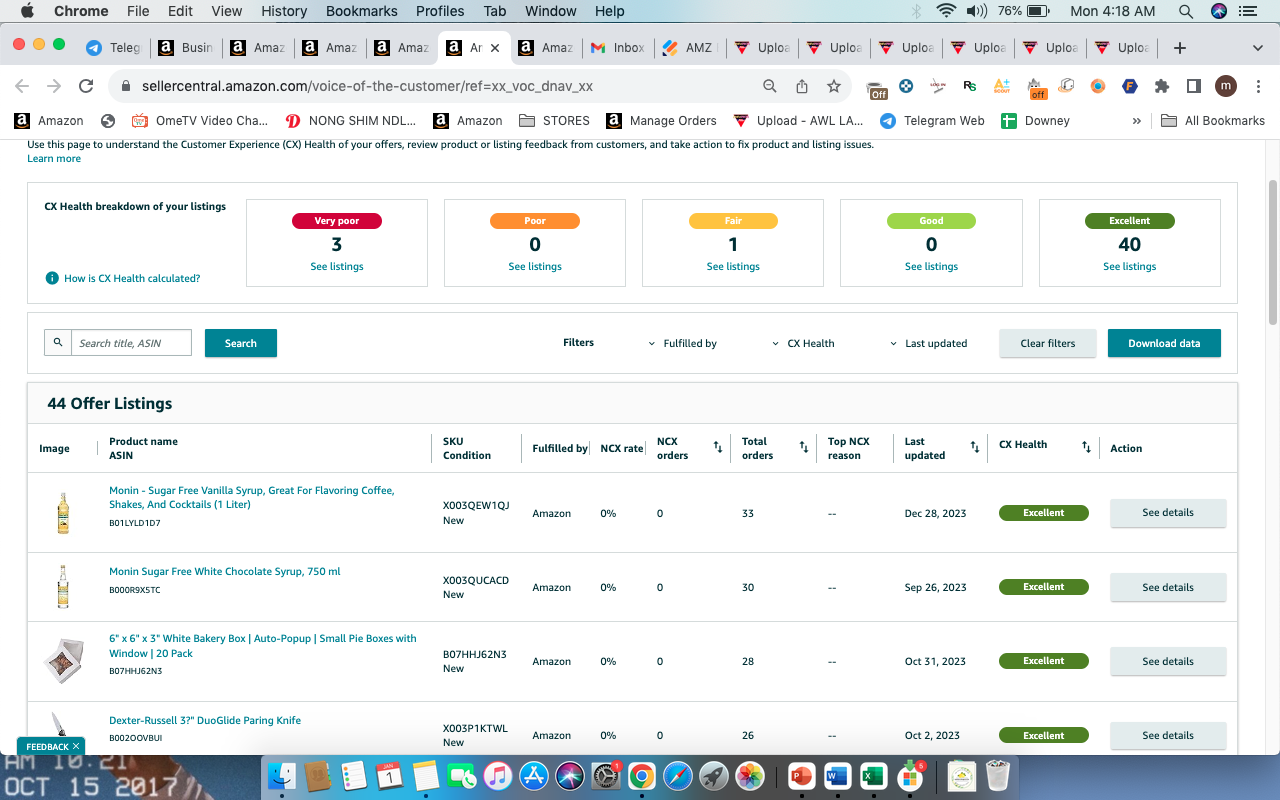The width and height of the screenshot is (1280, 800).
Task: Open the Chrome profile avatar 'm'
Action: point(1226,86)
